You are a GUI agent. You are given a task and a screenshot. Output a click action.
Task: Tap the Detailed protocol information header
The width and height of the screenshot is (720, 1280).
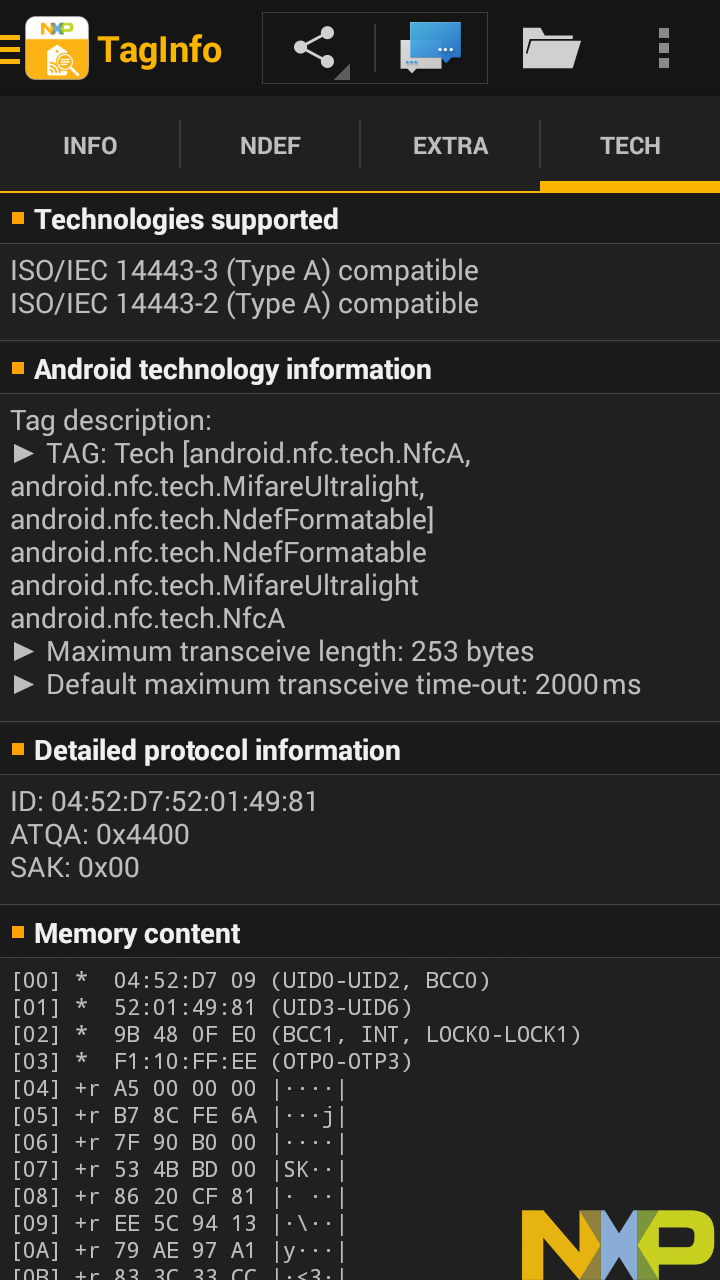click(217, 750)
